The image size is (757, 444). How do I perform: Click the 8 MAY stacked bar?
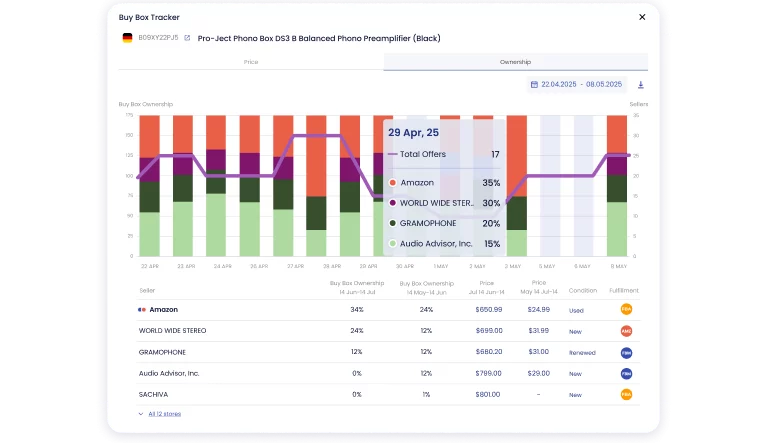point(617,186)
